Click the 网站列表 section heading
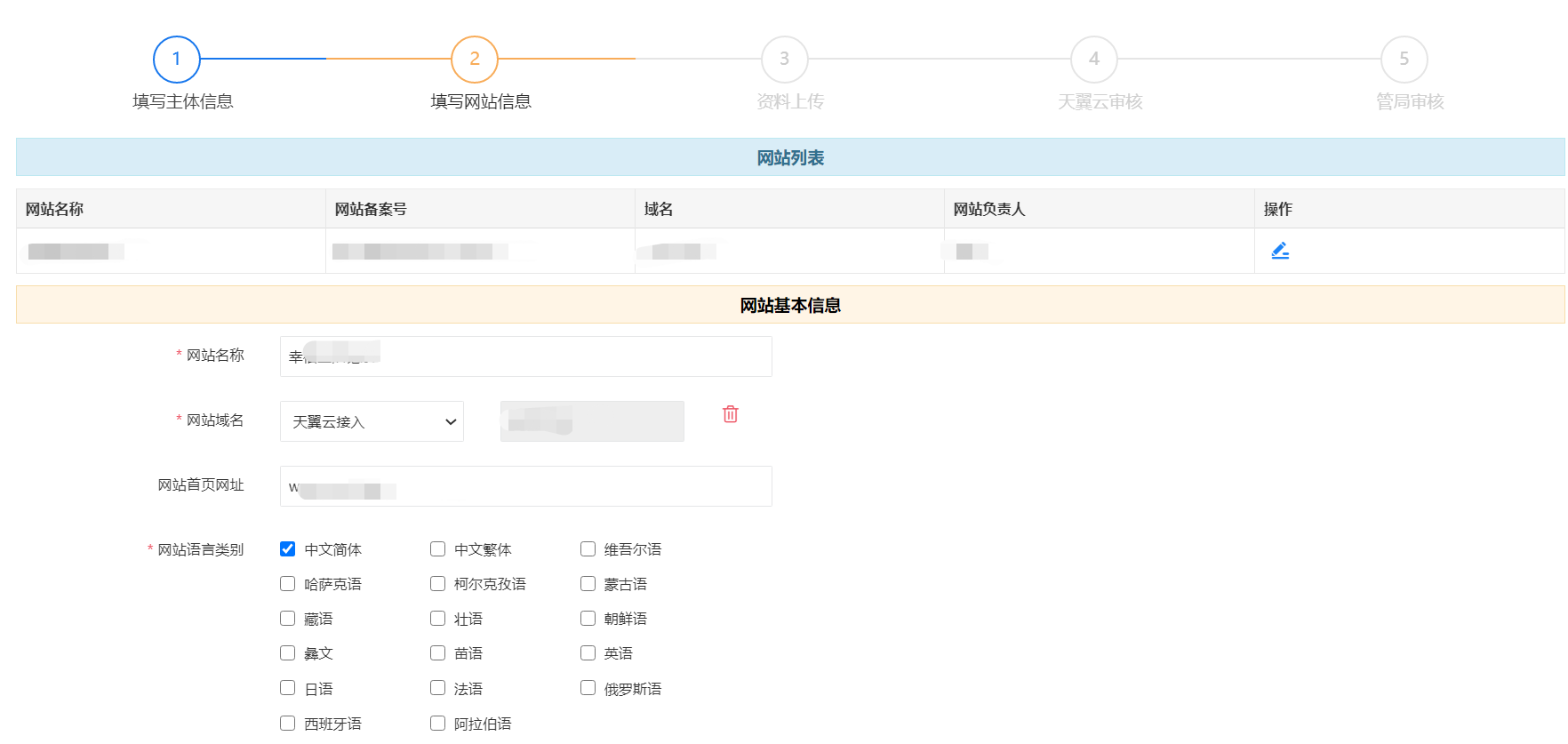The width and height of the screenshot is (1568, 744). click(790, 157)
